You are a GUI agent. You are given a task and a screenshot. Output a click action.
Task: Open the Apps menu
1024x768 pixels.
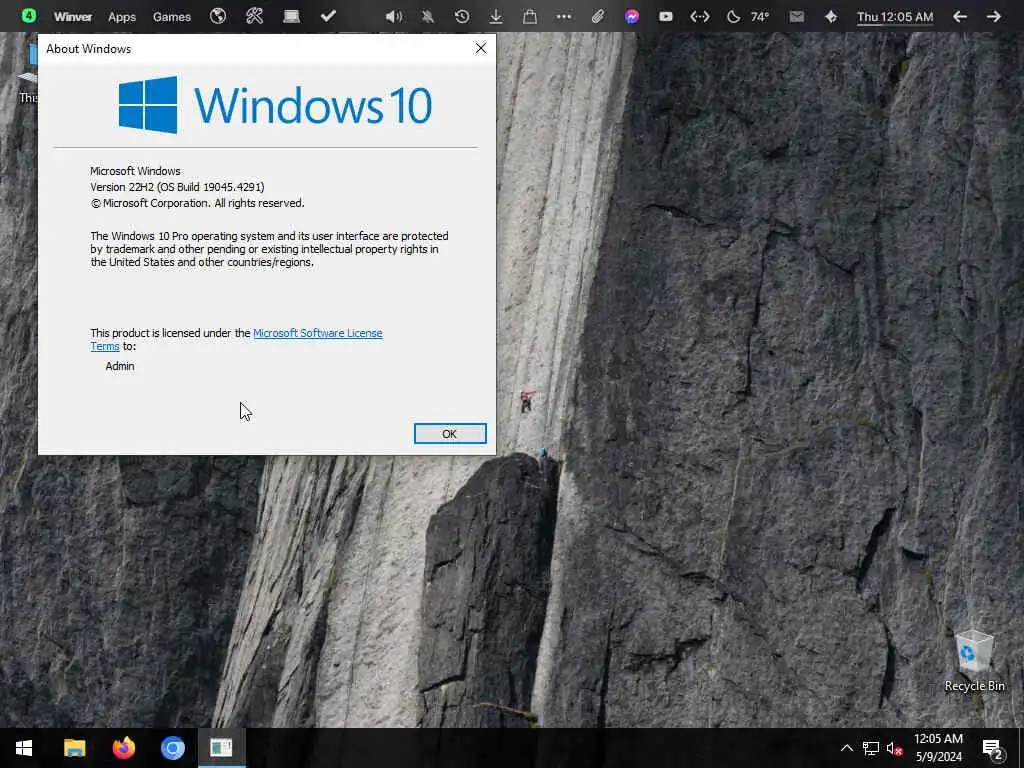pyautogui.click(x=121, y=17)
